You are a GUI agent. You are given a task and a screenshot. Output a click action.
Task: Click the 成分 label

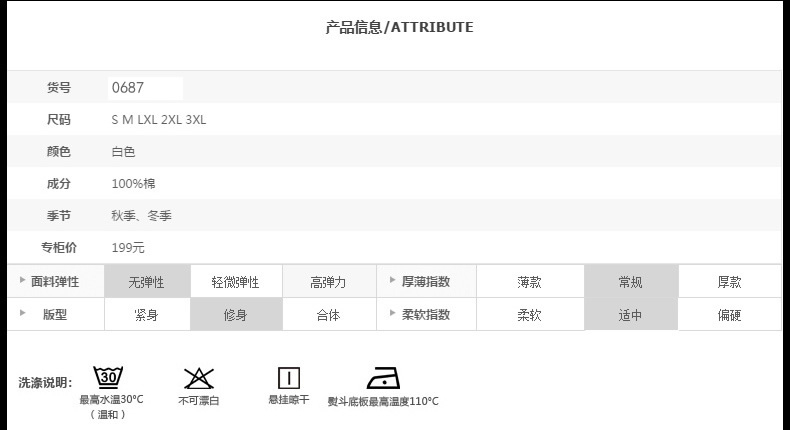click(x=59, y=183)
